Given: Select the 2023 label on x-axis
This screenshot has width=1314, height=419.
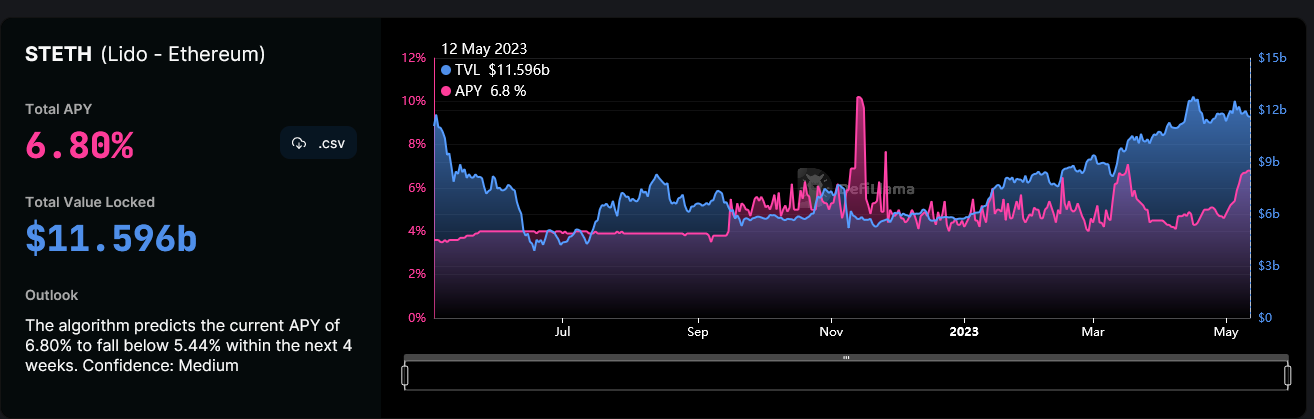Looking at the screenshot, I should [964, 331].
